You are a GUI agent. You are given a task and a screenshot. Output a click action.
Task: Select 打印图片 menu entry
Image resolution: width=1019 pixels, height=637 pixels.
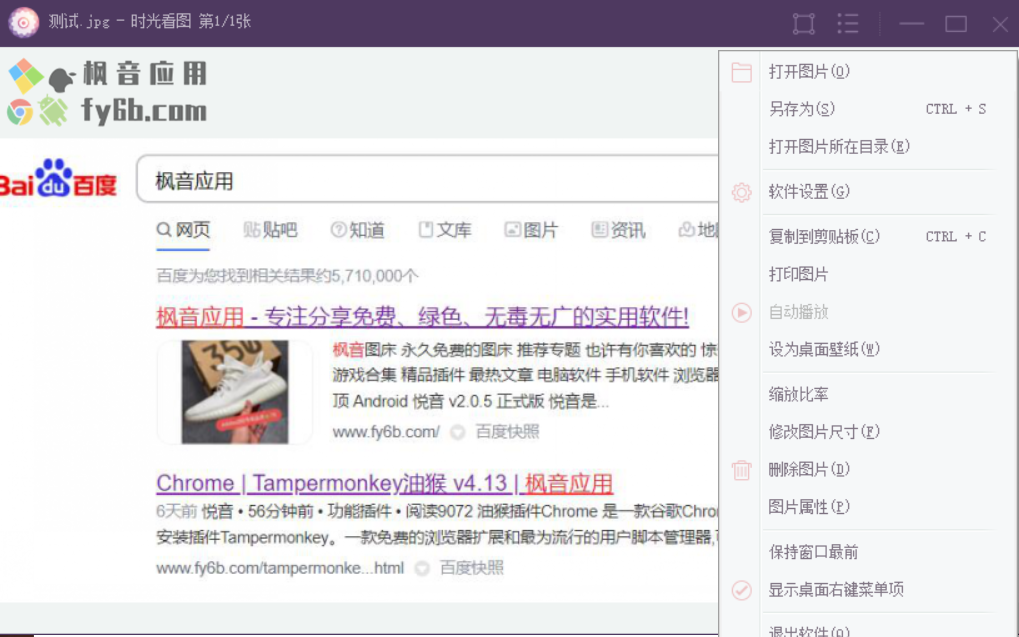(798, 274)
